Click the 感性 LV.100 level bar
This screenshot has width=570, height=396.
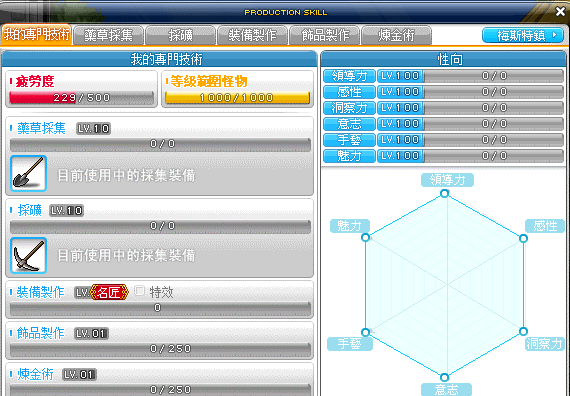(x=470, y=92)
